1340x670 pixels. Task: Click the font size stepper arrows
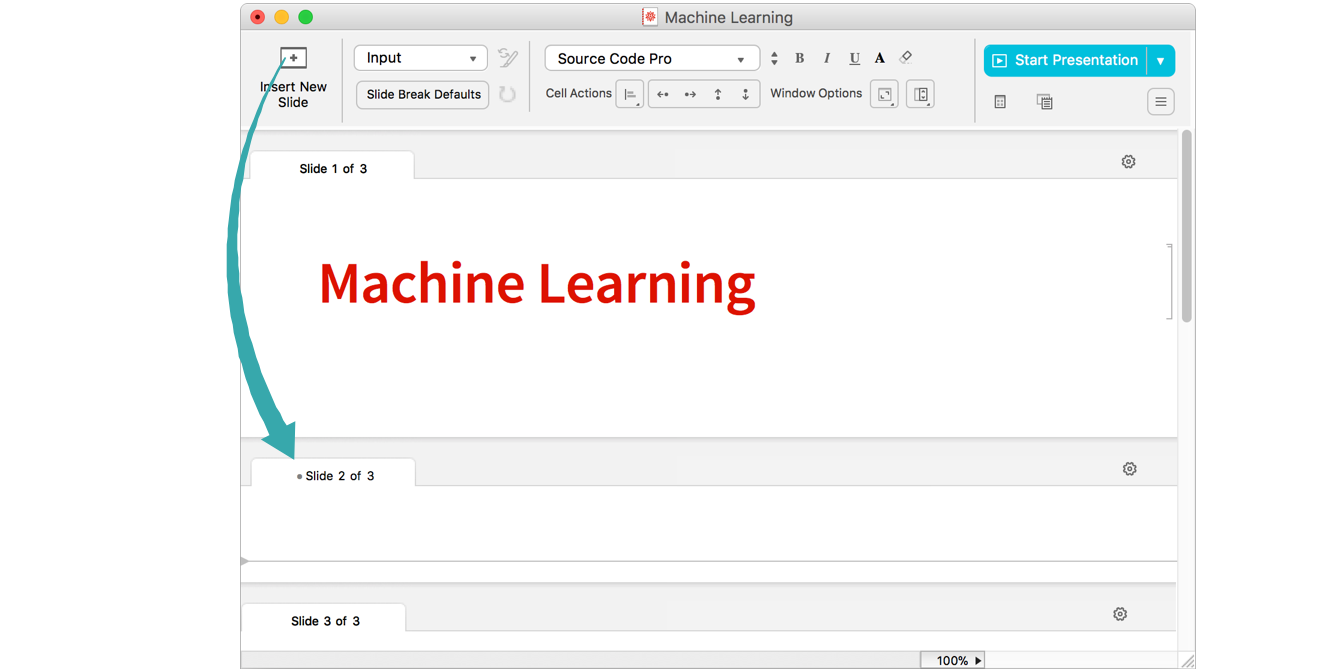pyautogui.click(x=774, y=59)
